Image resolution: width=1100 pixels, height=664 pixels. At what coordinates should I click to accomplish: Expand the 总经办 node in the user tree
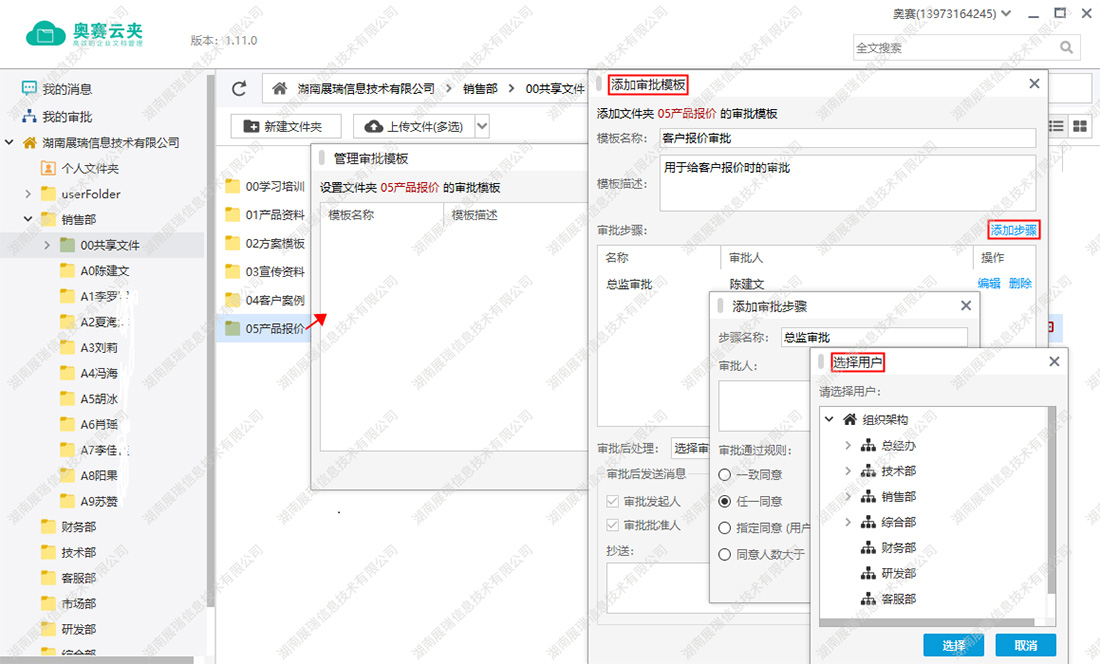click(x=848, y=445)
